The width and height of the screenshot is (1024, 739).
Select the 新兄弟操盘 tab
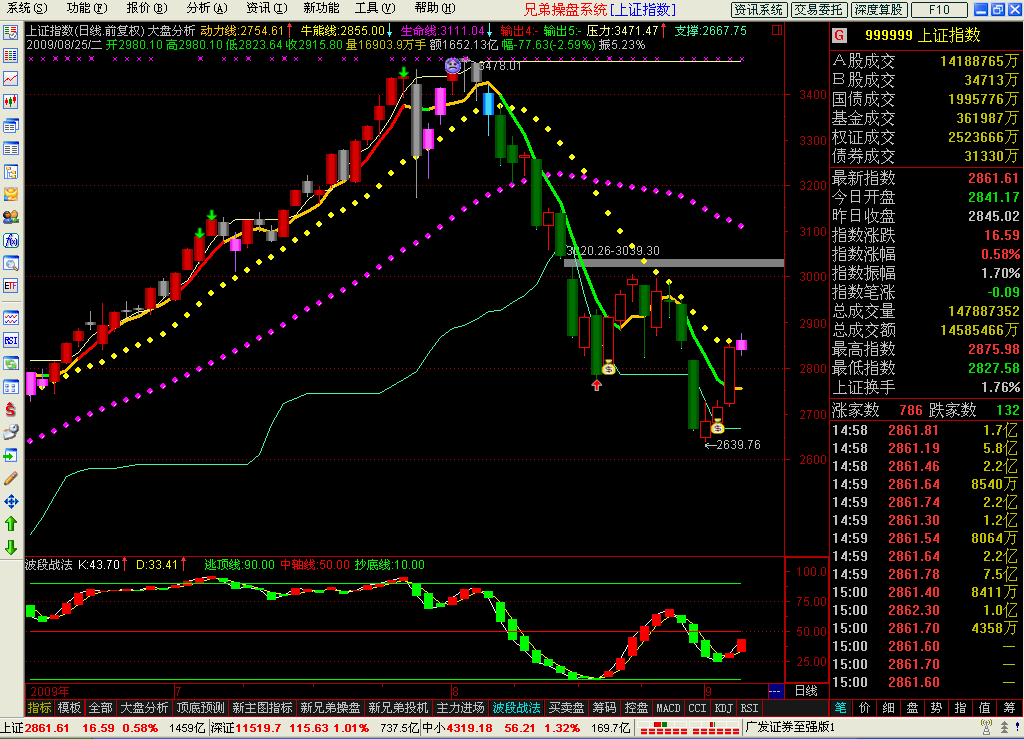click(x=330, y=708)
